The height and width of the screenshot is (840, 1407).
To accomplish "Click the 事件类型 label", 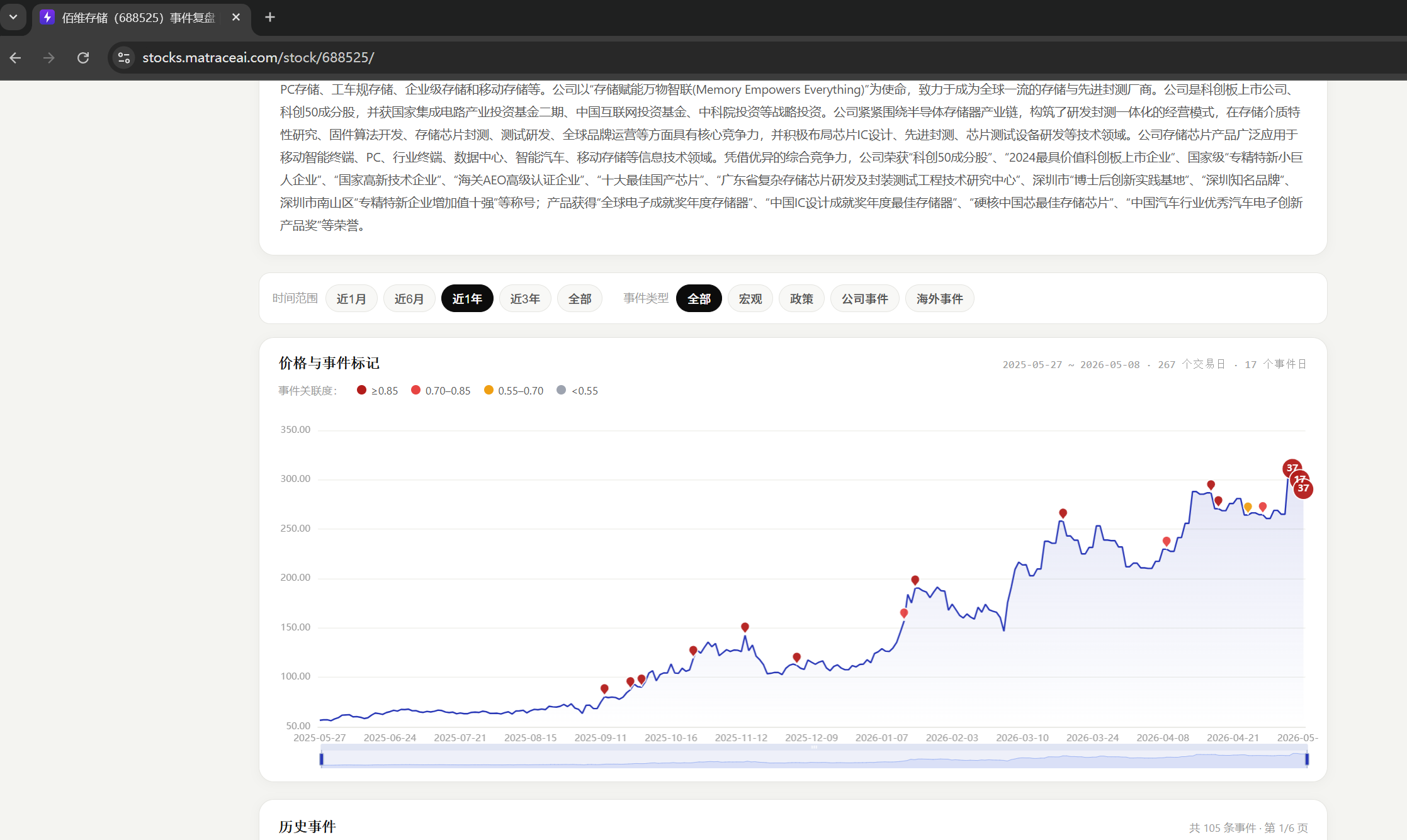I will point(646,298).
